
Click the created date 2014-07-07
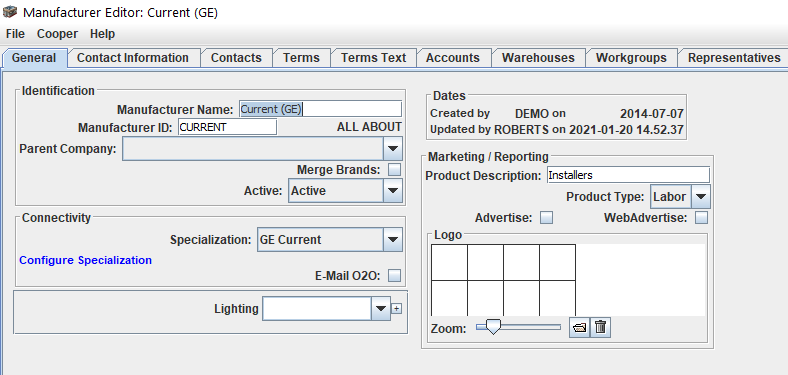[x=652, y=114]
